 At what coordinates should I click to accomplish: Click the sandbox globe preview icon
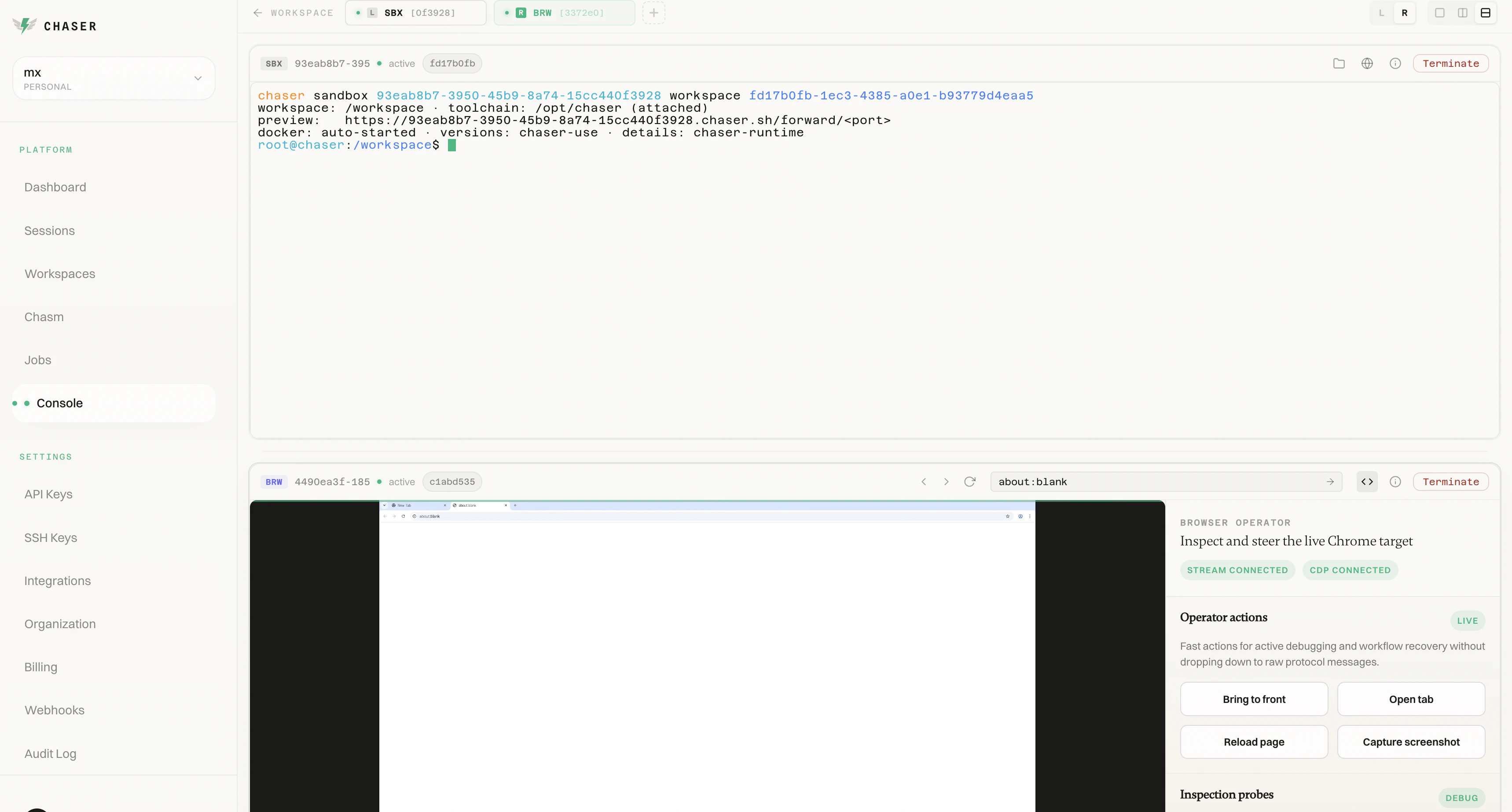1367,63
